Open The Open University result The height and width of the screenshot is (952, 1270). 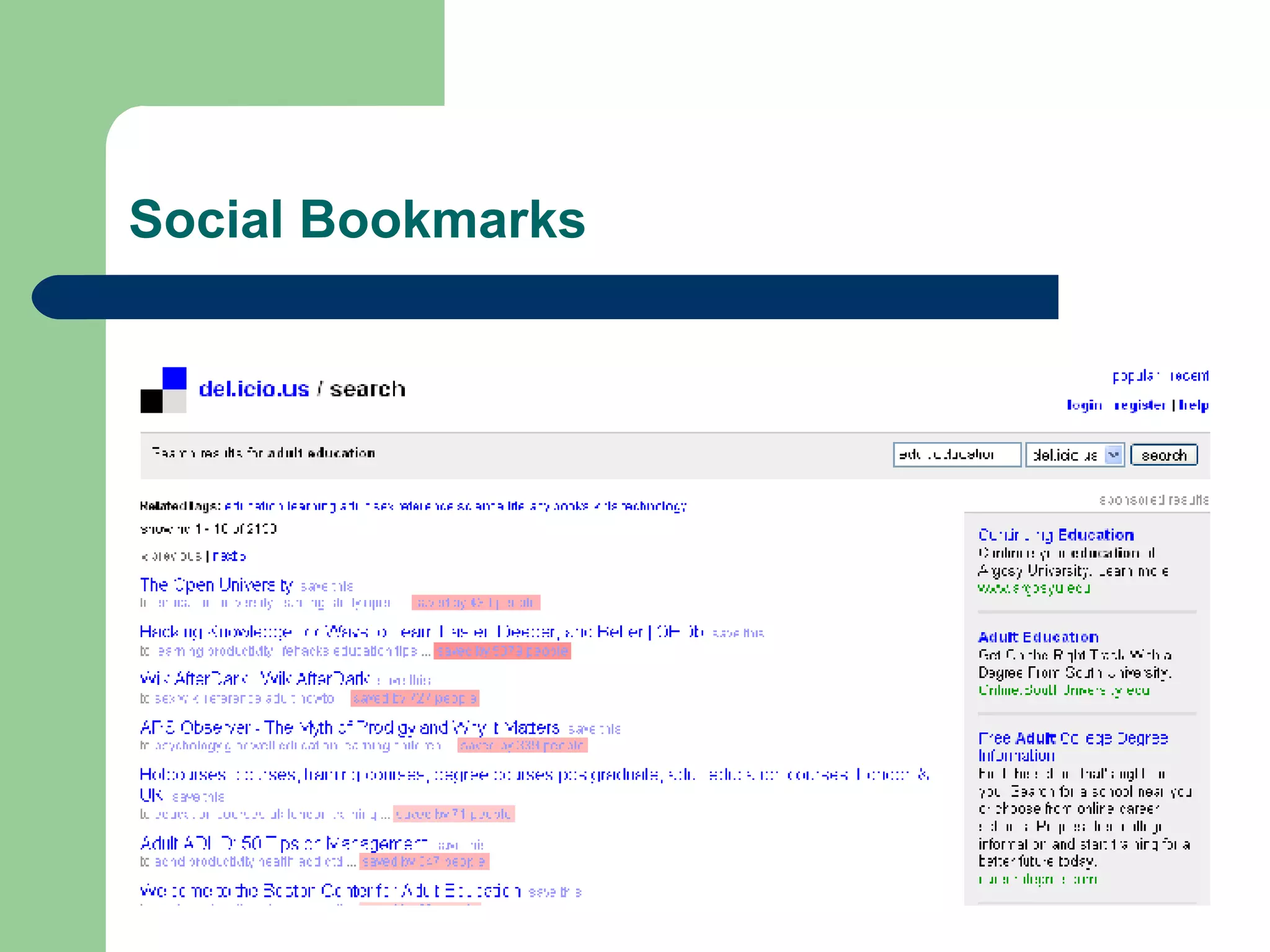click(x=216, y=585)
